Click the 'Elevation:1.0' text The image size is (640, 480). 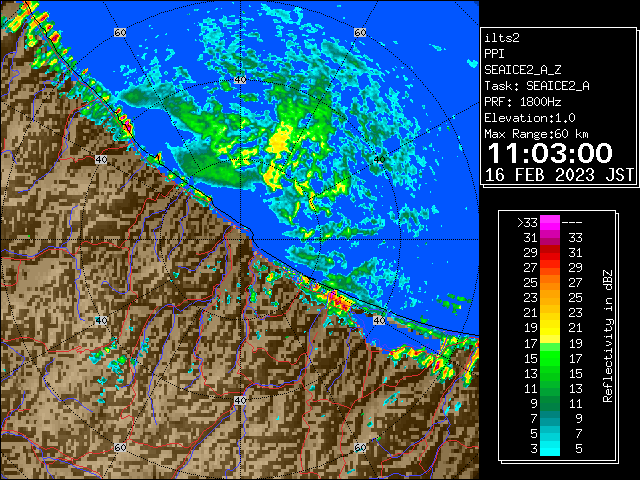pos(529,118)
